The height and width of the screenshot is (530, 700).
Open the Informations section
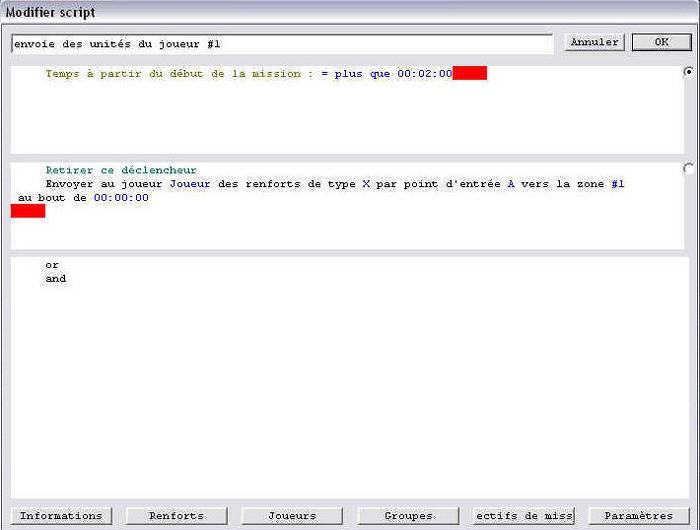click(61, 516)
